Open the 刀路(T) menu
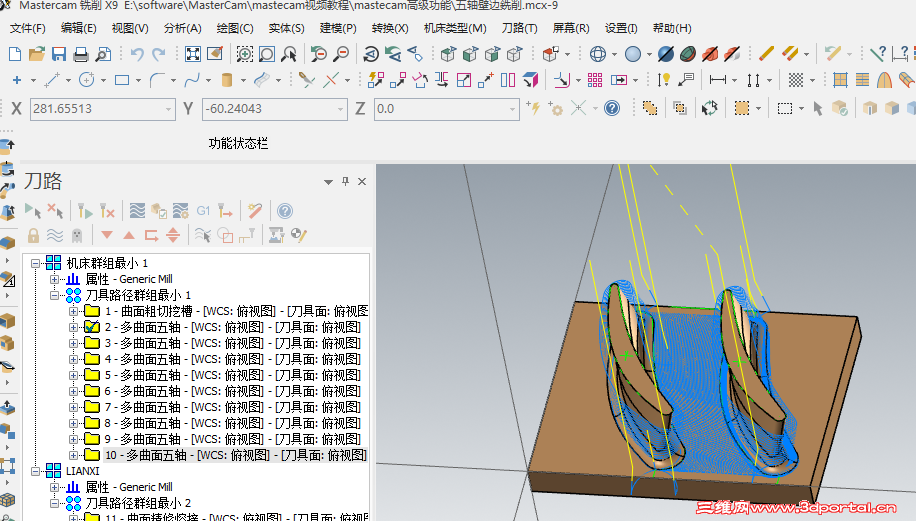 (x=519, y=28)
